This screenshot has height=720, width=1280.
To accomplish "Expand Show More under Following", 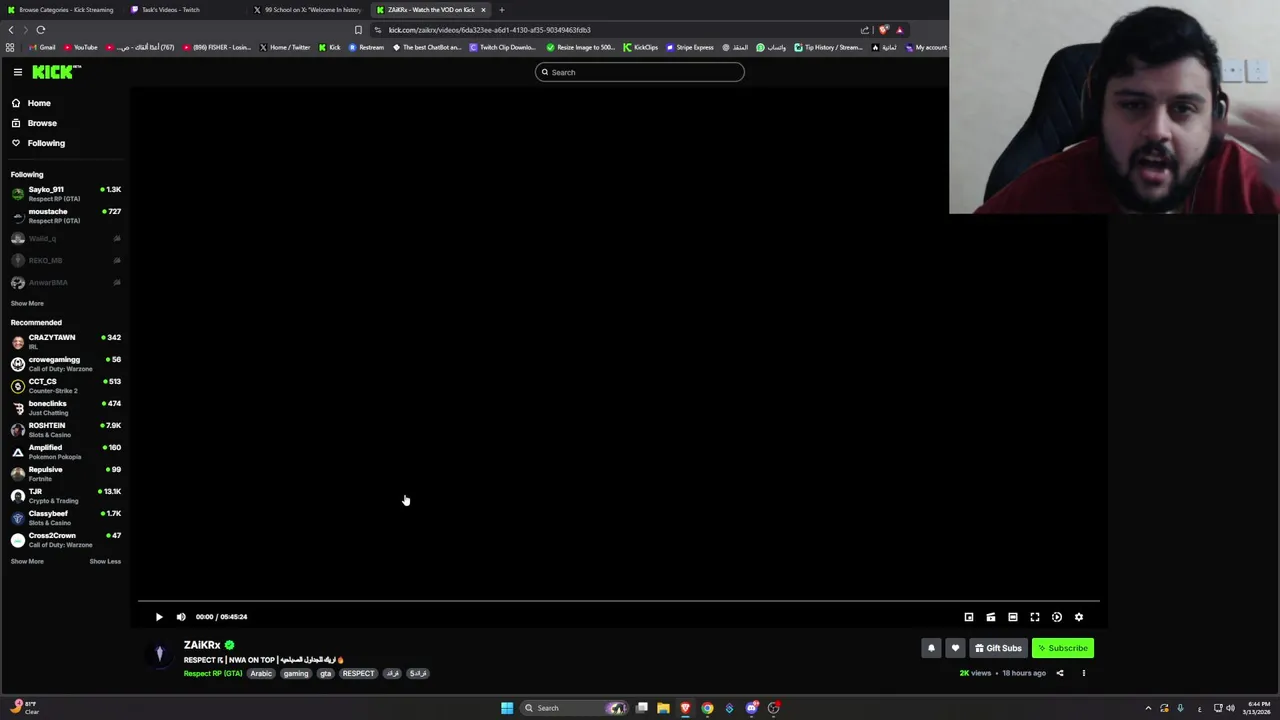I will click(27, 303).
